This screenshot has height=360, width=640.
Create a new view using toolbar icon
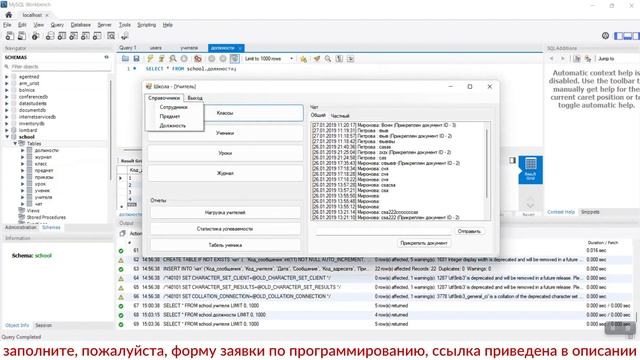73,36
